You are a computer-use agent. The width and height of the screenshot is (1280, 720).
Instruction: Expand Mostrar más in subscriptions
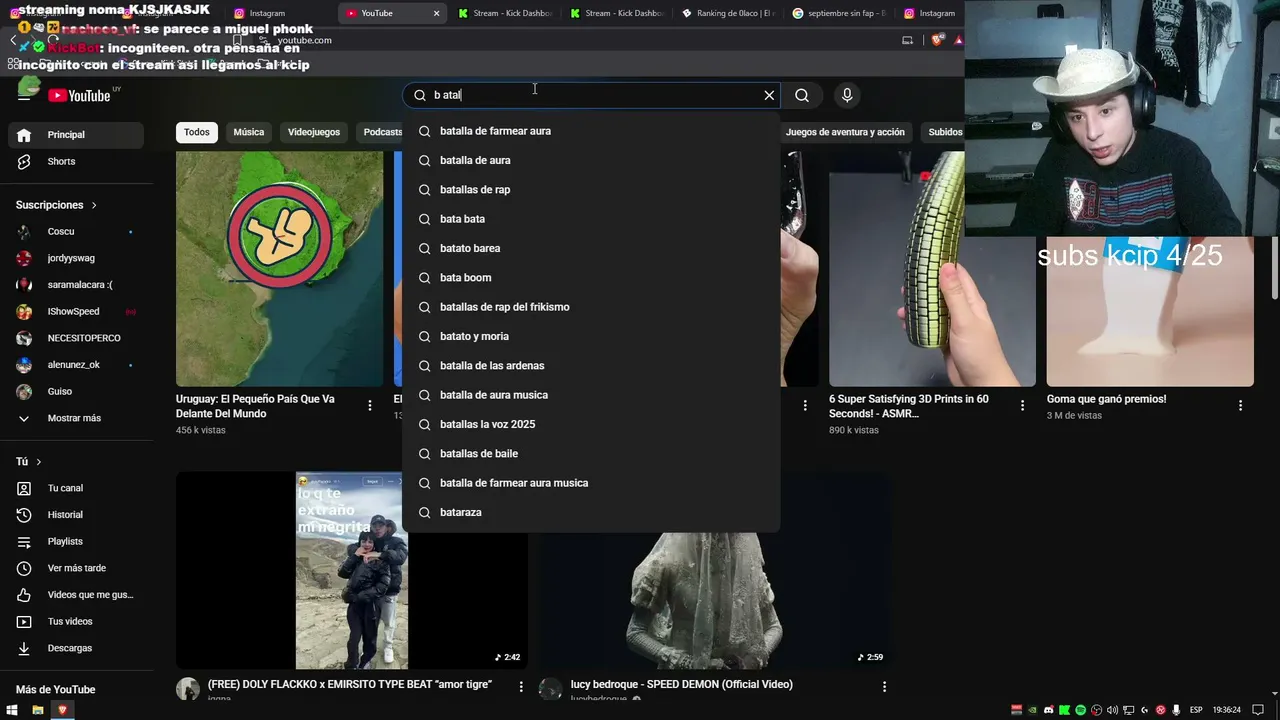point(75,418)
